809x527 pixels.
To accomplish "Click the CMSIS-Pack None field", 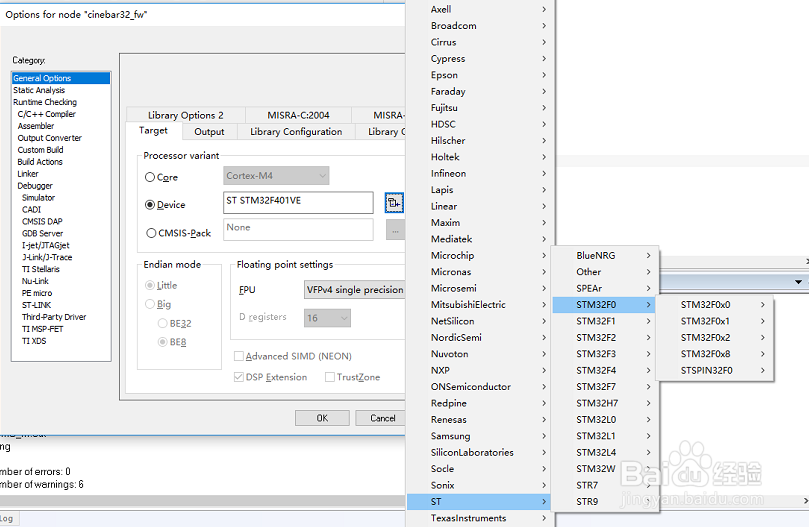I will (298, 230).
